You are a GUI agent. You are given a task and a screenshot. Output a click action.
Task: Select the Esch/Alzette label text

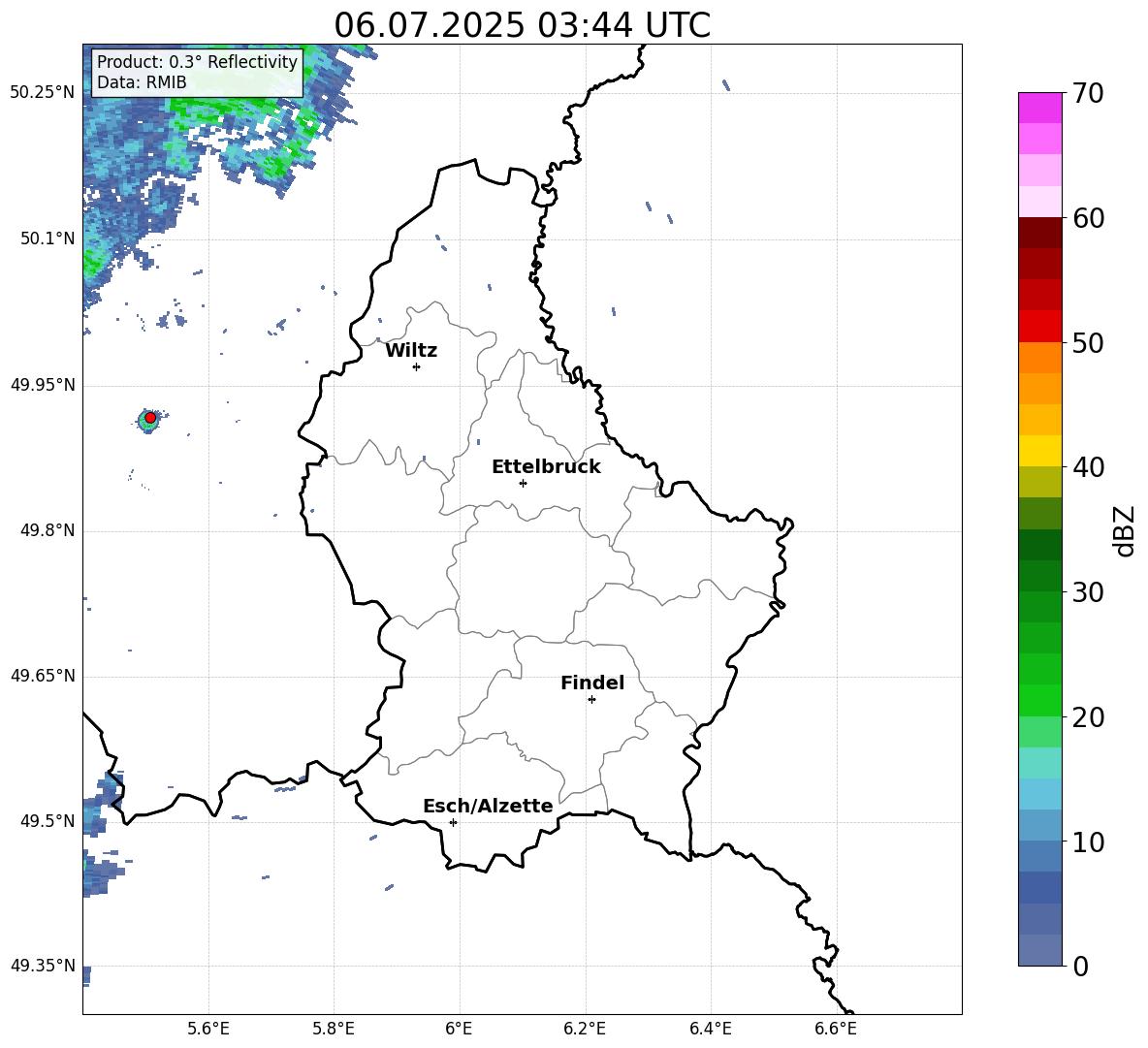click(x=488, y=806)
